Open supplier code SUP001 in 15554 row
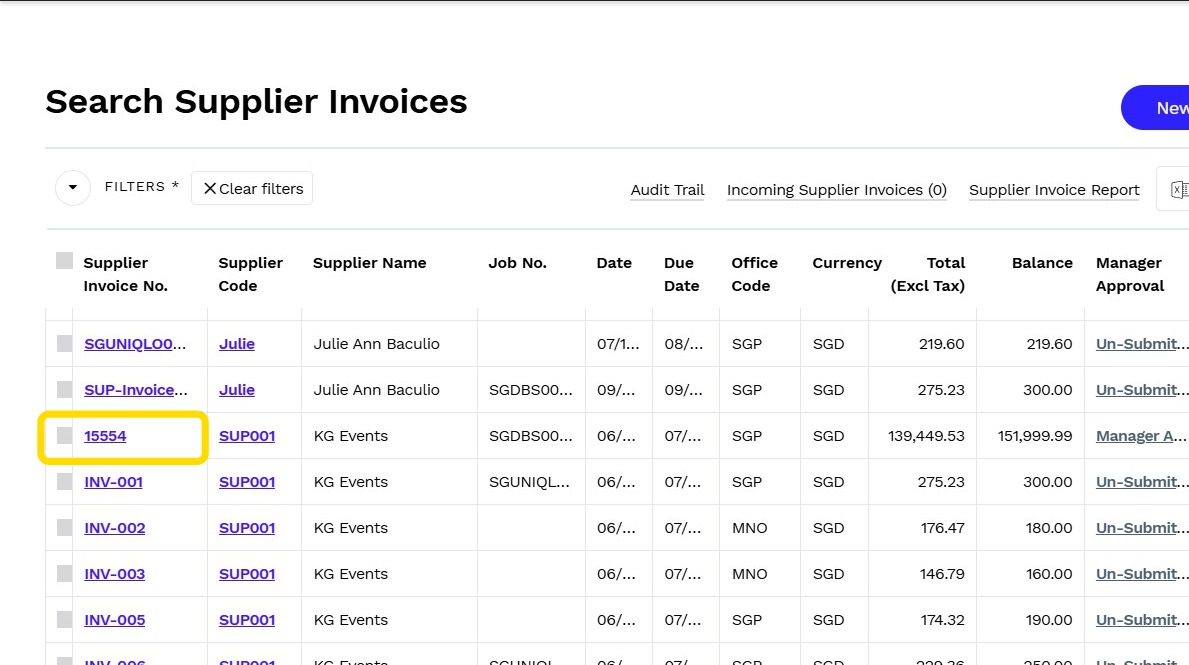 click(x=247, y=436)
